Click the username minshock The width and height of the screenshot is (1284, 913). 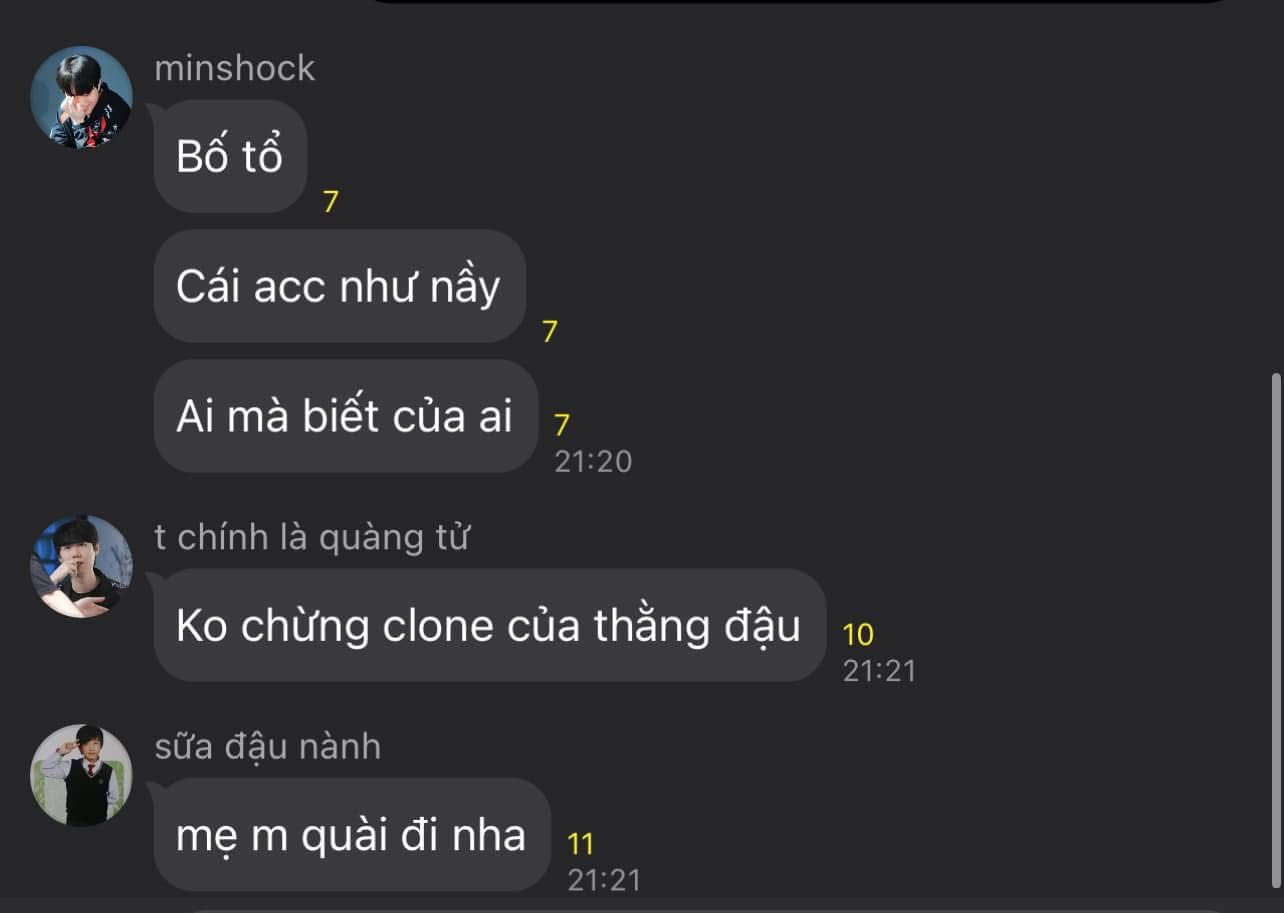click(235, 68)
